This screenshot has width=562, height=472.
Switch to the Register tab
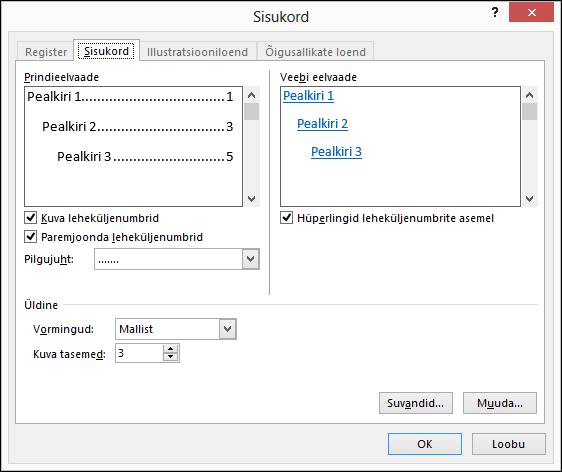[x=46, y=52]
